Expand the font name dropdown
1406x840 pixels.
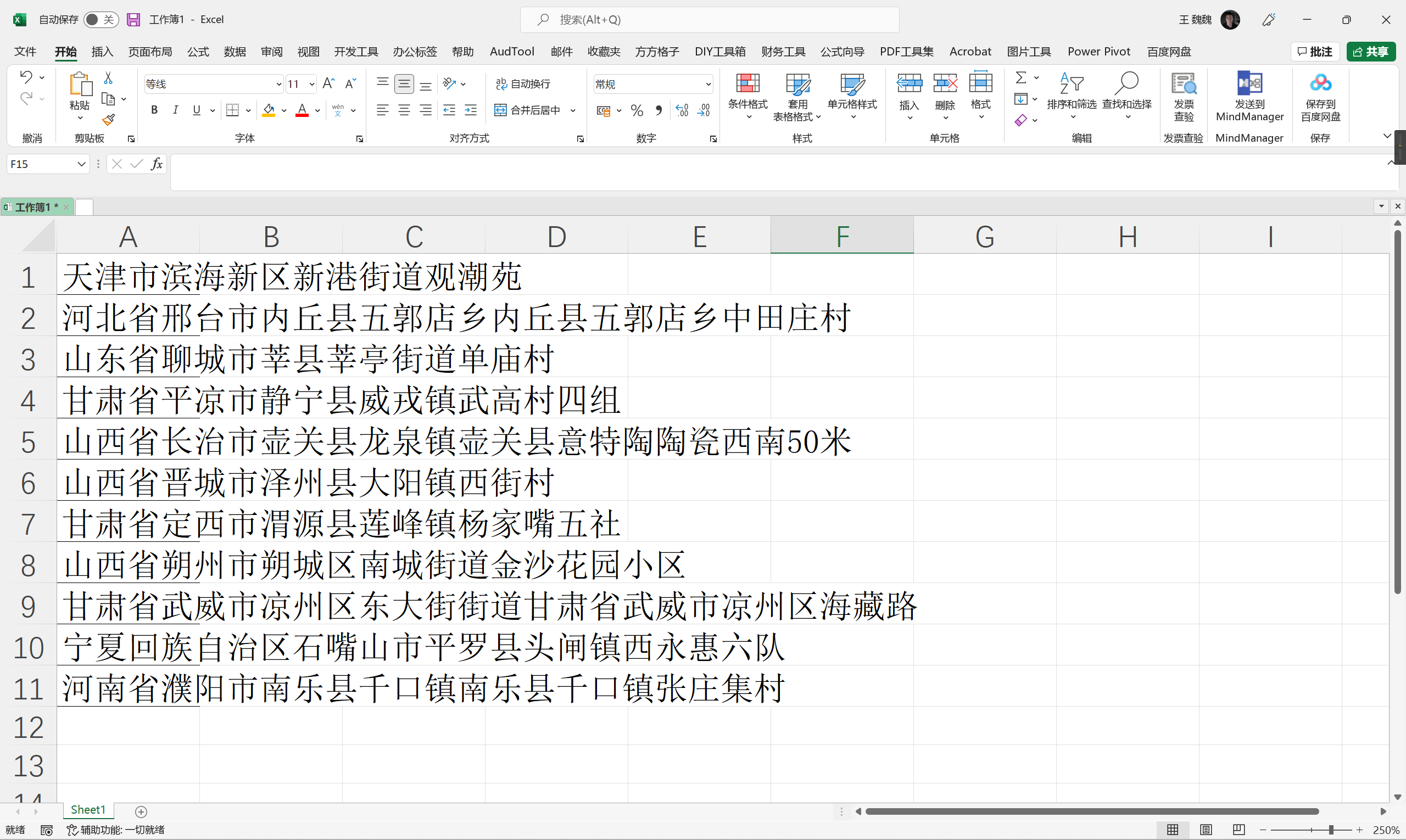pyautogui.click(x=278, y=85)
